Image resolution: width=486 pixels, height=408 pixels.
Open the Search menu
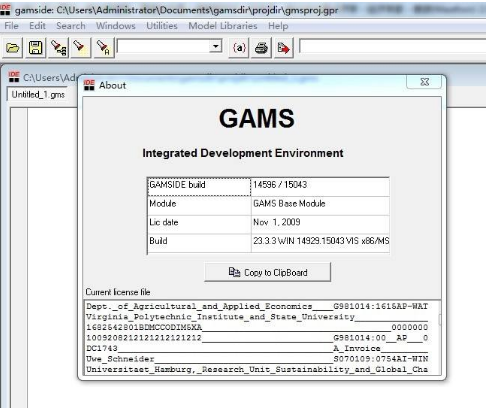coord(71,26)
